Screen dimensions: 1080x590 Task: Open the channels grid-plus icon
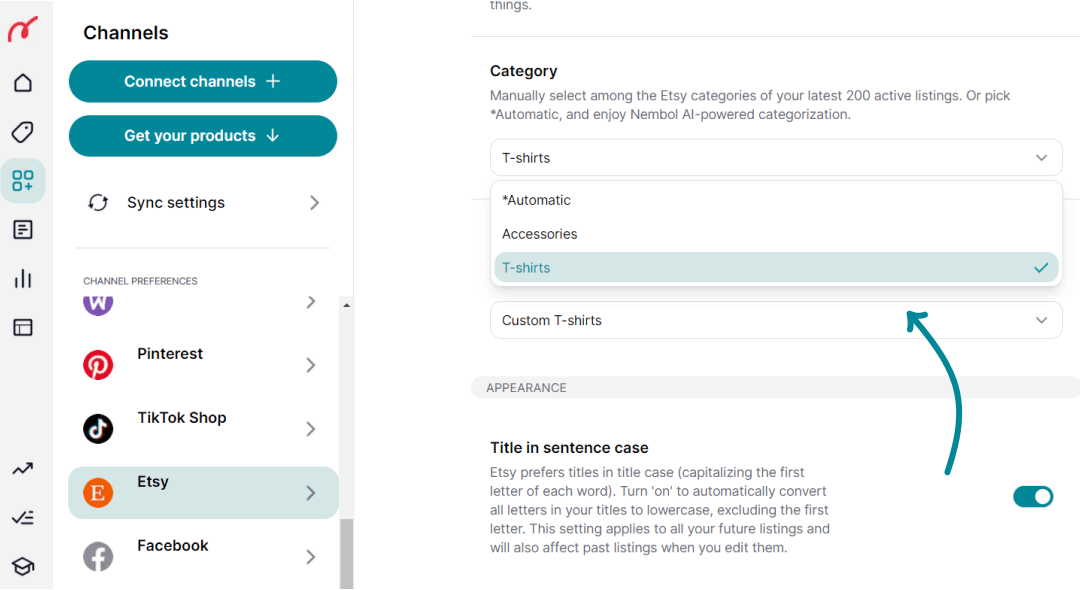pos(23,180)
